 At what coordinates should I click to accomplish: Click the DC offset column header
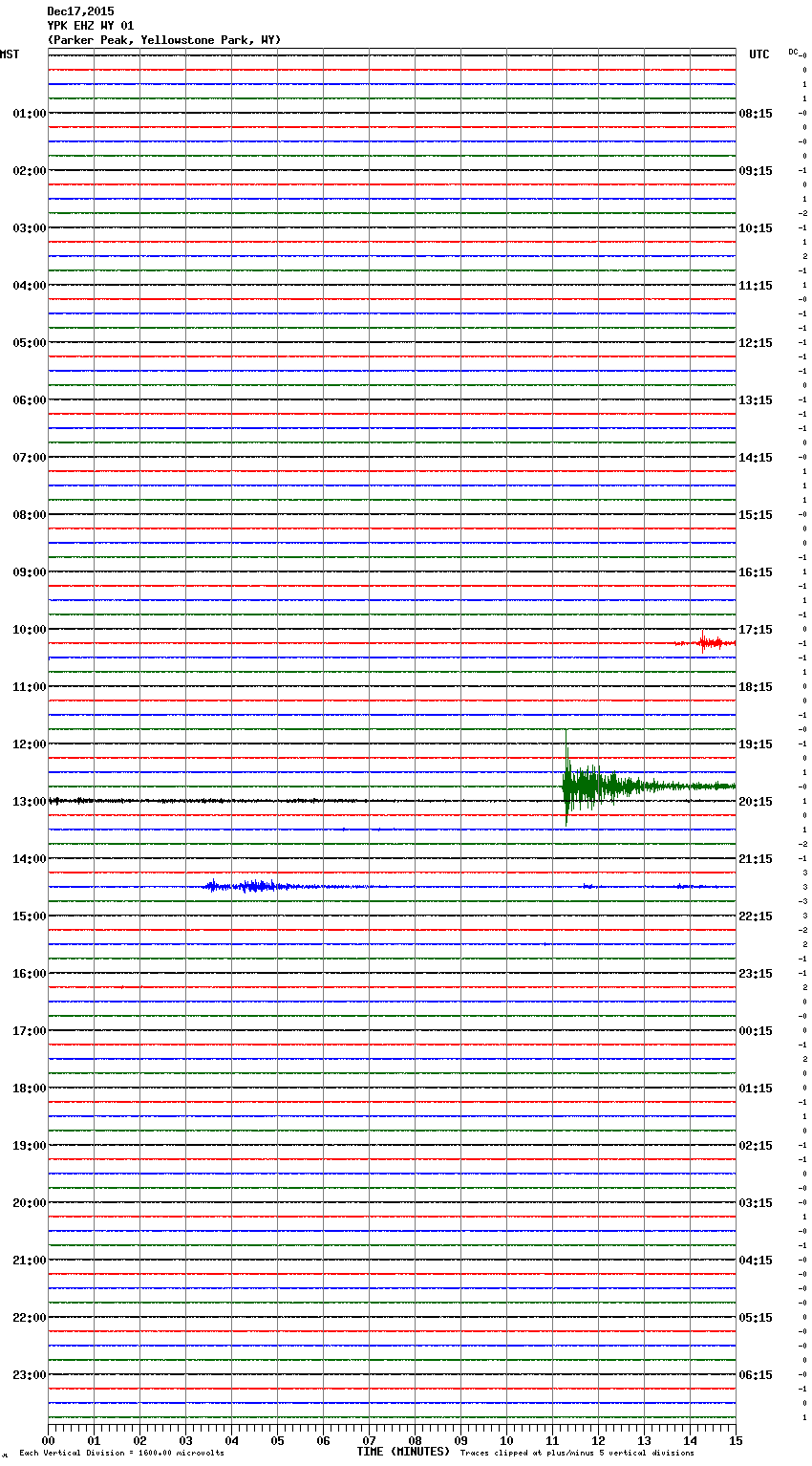794,52
